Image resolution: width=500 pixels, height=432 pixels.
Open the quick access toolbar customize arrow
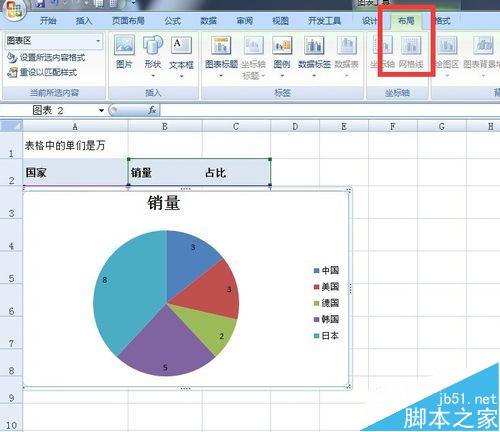click(133, 3)
